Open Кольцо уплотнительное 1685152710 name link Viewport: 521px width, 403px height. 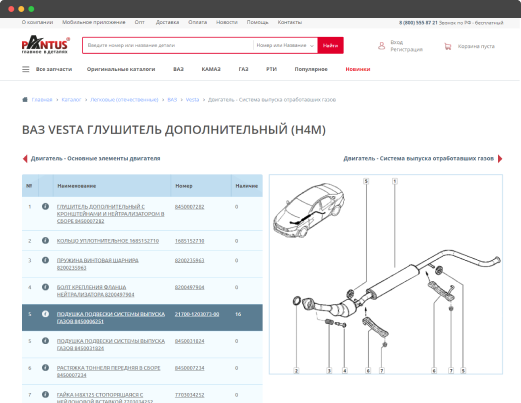108,241
